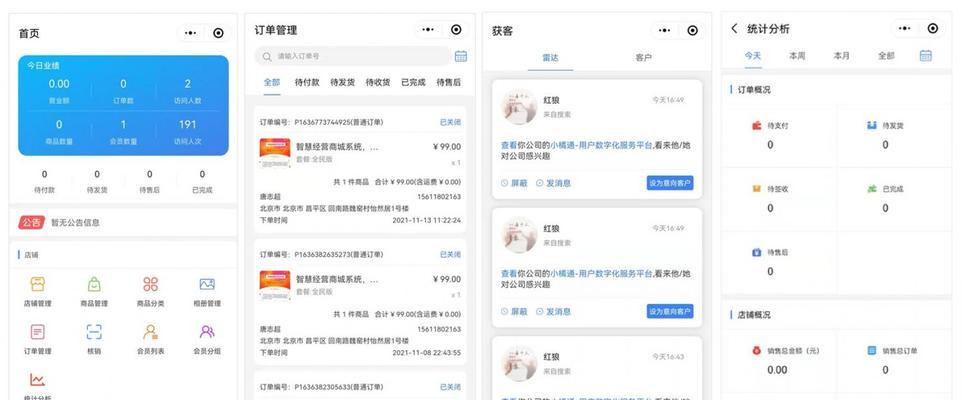
Task: Open 会员分组 member group icon
Action: click(207, 332)
